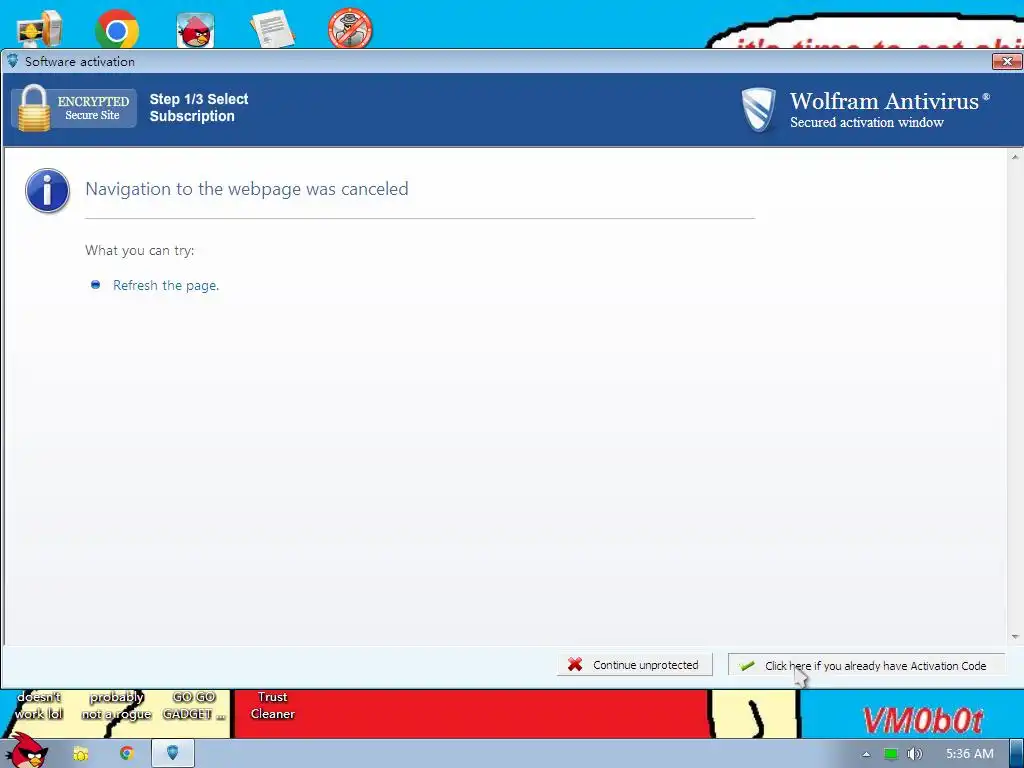Open the red prohibited-spy desktop icon
The image size is (1024, 768).
coord(350,29)
